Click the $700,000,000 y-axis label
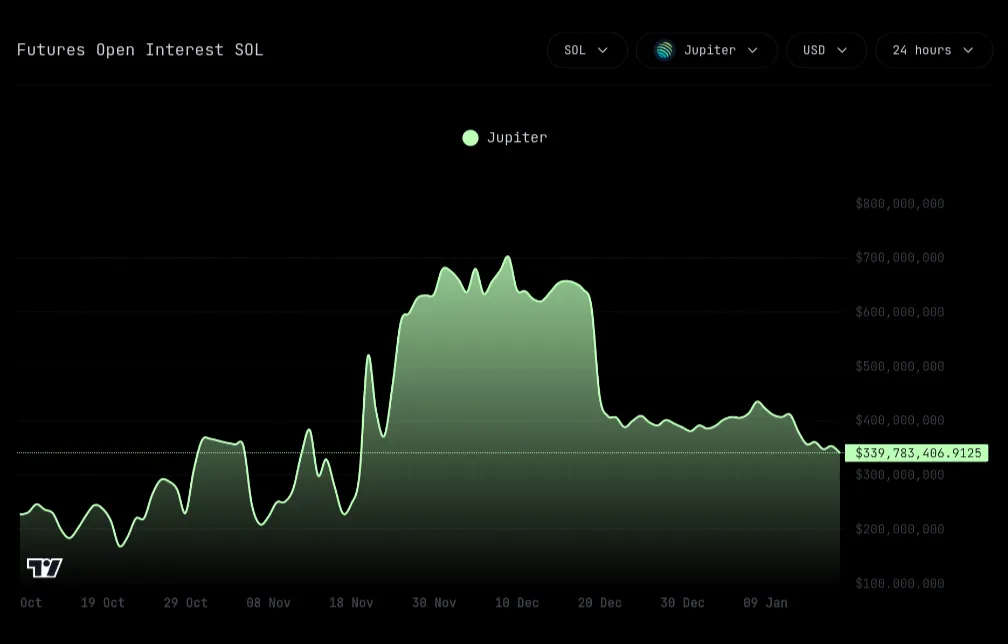Image resolution: width=1008 pixels, height=644 pixels. 899,258
